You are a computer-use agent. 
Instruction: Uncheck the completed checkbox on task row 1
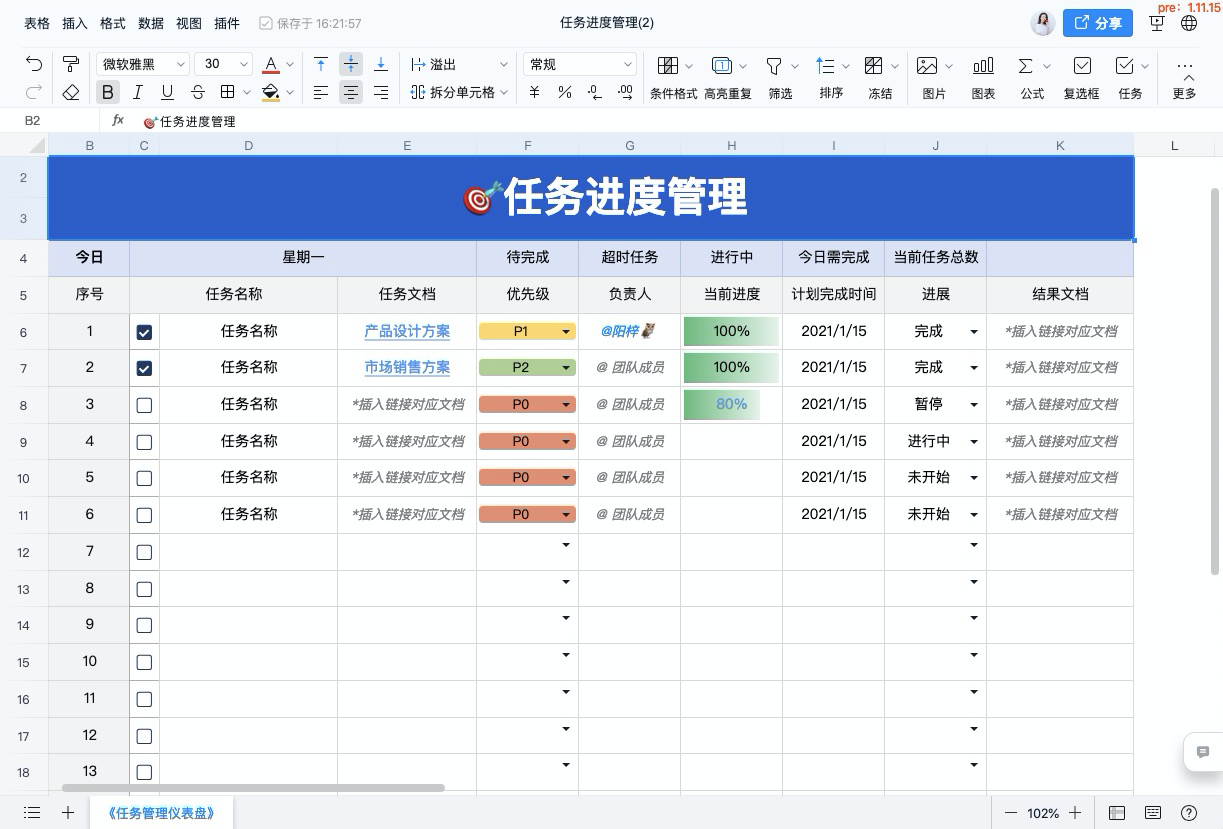click(x=144, y=330)
